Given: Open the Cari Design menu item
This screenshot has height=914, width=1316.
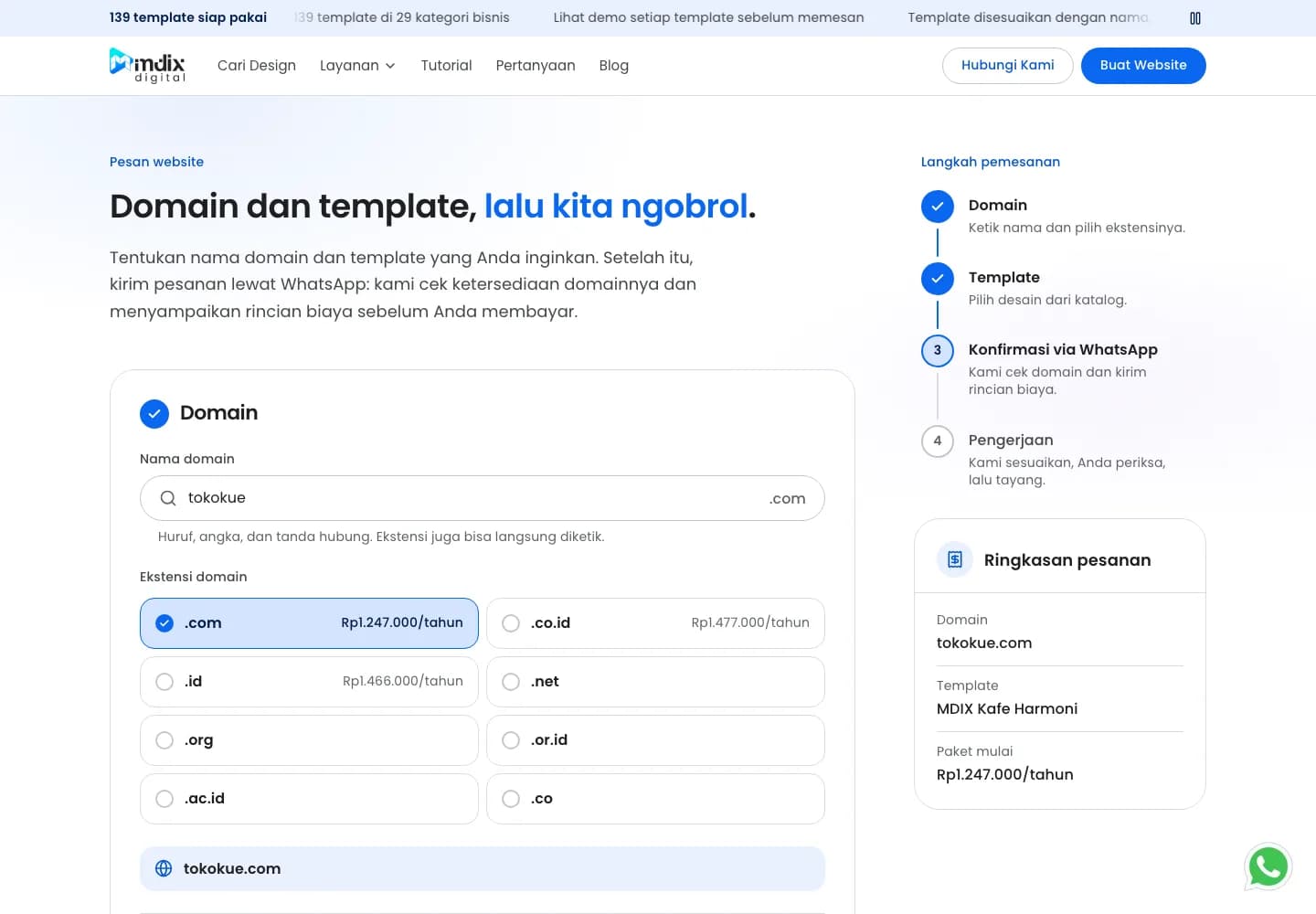Looking at the screenshot, I should 257,66.
